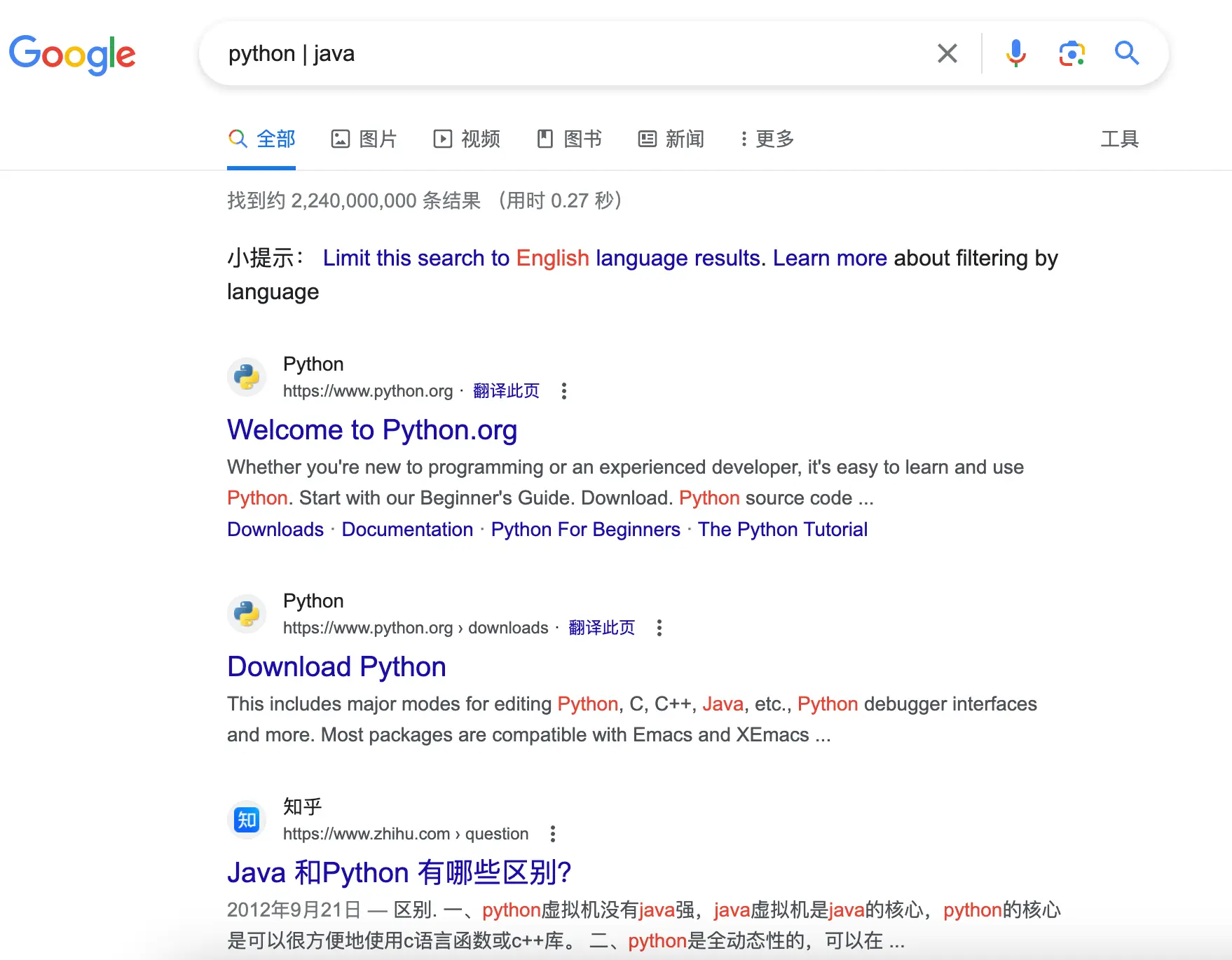
Task: Click the search magnifier icon
Action: pos(1126,53)
